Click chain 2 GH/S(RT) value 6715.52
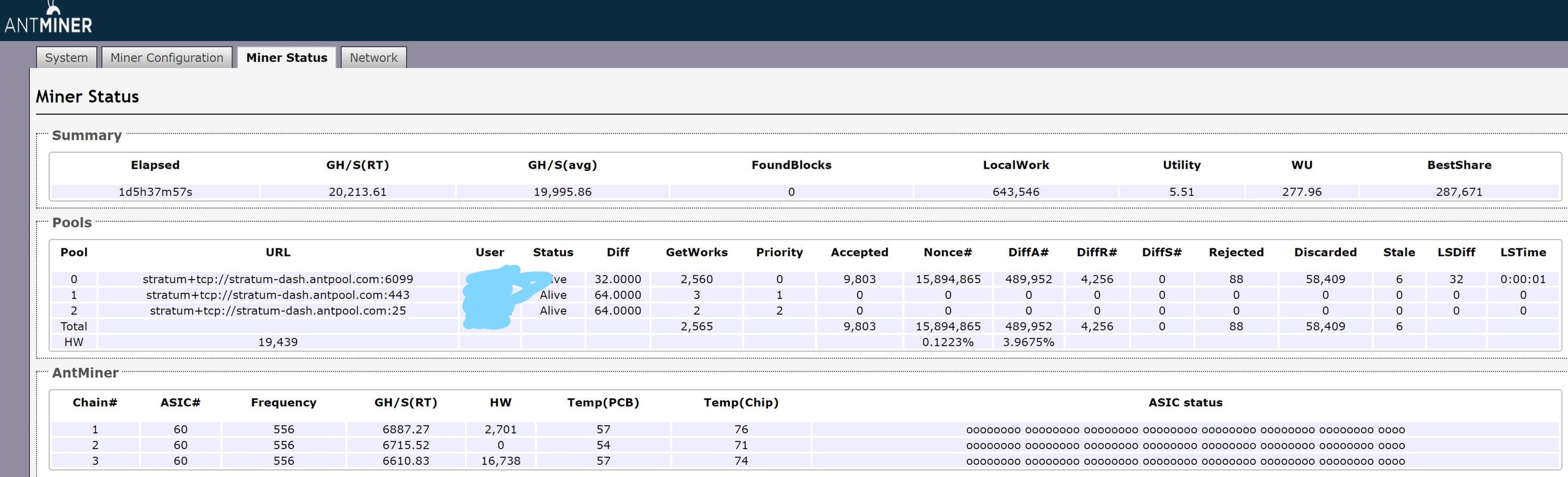The width and height of the screenshot is (1568, 477). pyautogui.click(x=405, y=445)
